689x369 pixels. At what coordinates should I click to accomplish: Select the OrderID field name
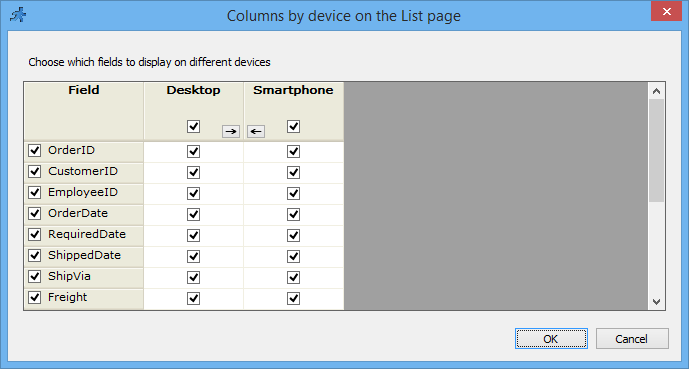pos(72,150)
